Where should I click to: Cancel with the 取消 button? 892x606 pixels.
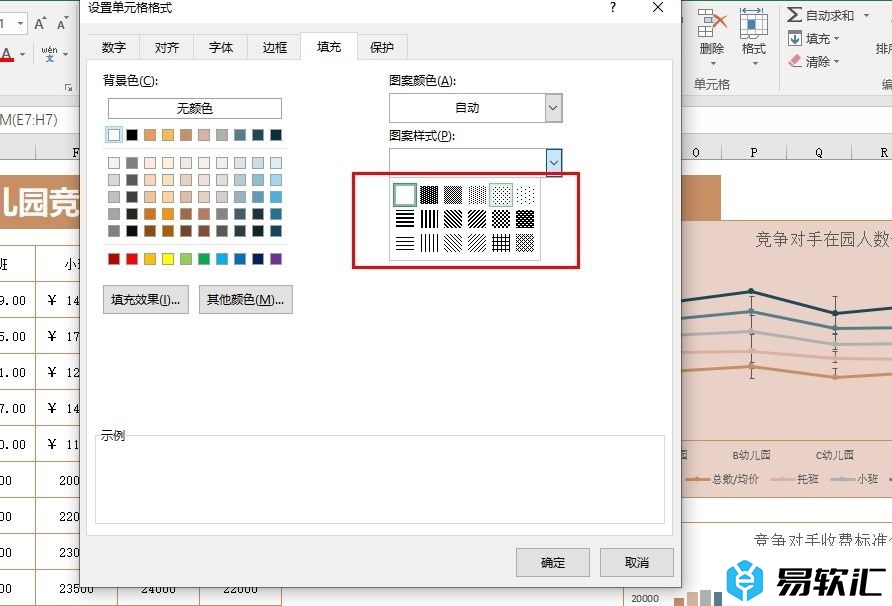point(637,562)
